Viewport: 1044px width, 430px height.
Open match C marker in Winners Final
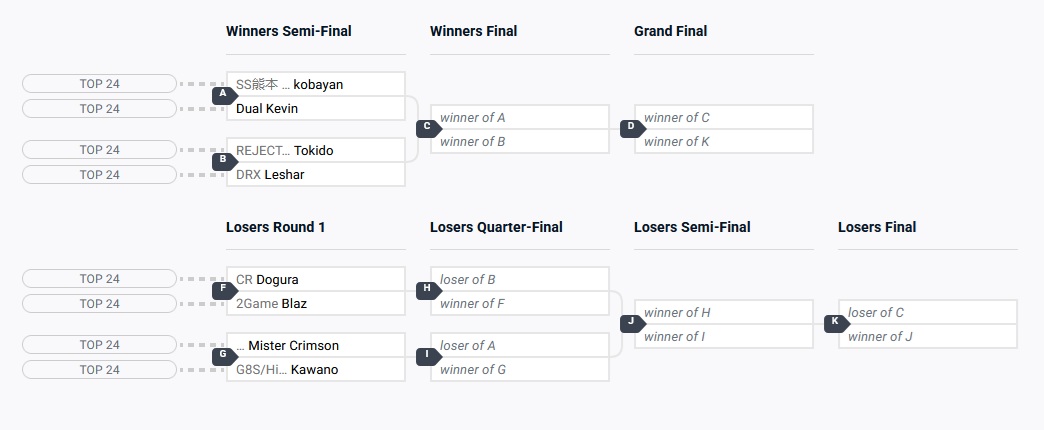[x=428, y=128]
